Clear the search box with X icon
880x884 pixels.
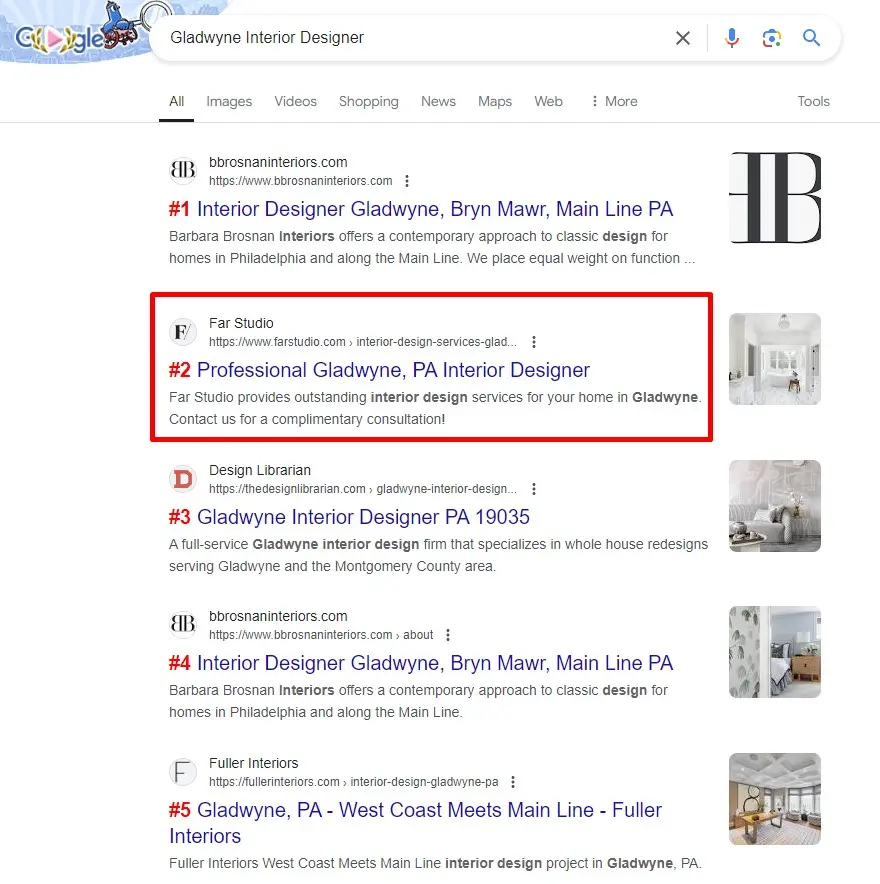(683, 38)
